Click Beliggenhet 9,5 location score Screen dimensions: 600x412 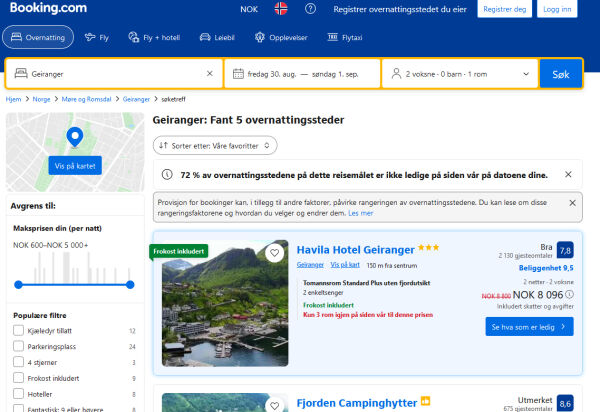click(546, 268)
